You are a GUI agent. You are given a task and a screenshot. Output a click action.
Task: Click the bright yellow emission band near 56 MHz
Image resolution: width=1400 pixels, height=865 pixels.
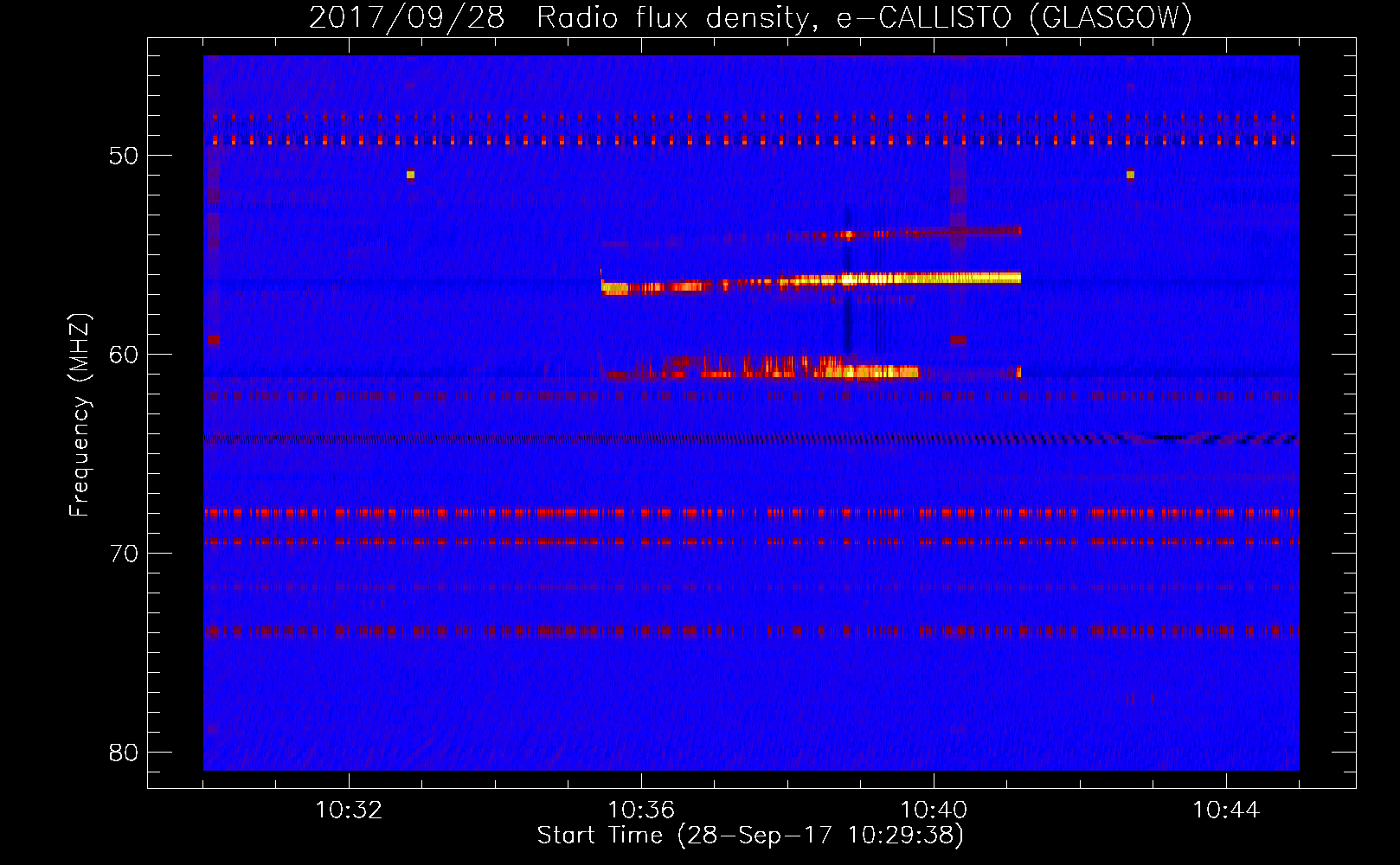click(x=812, y=283)
